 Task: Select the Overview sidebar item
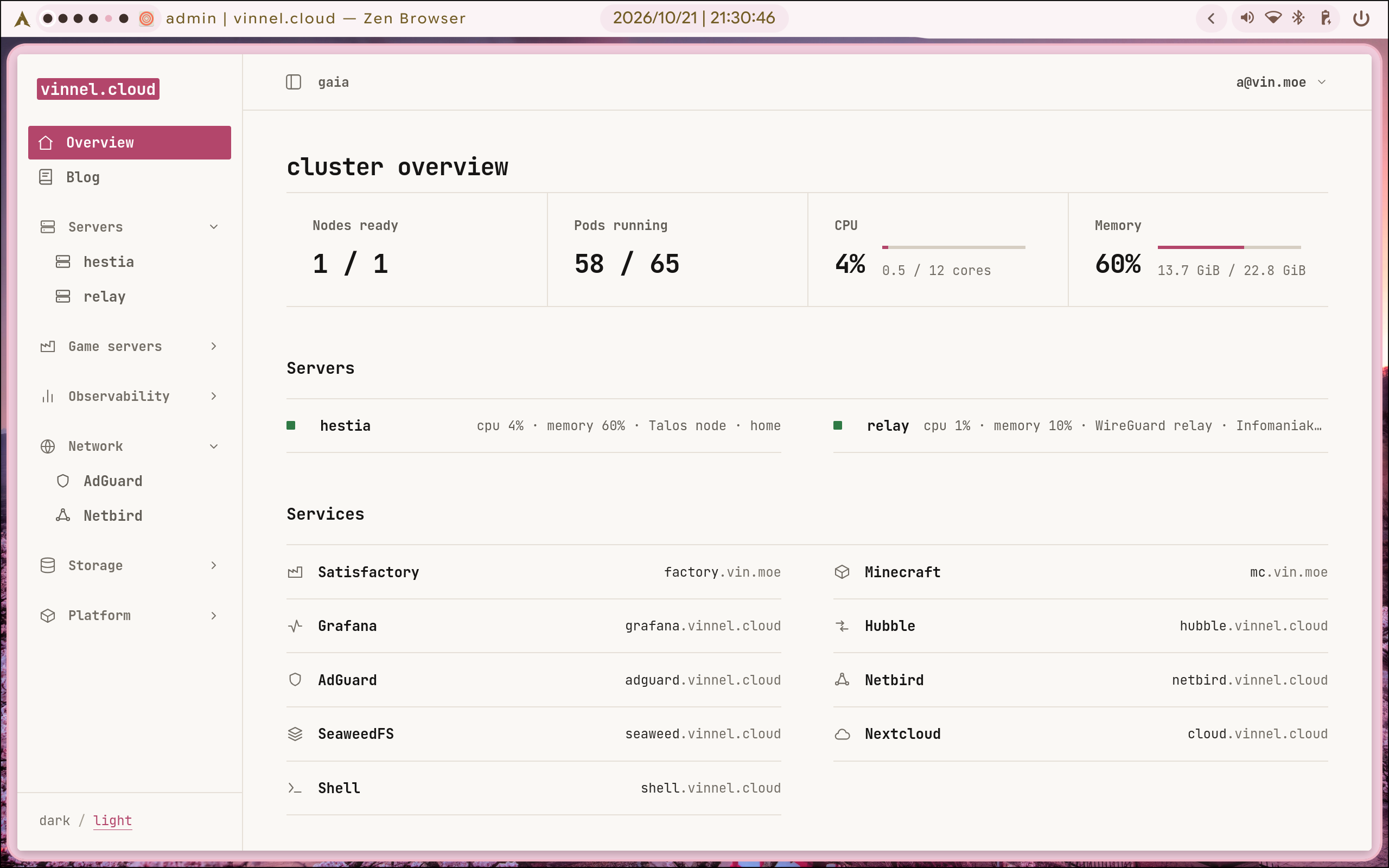point(130,142)
